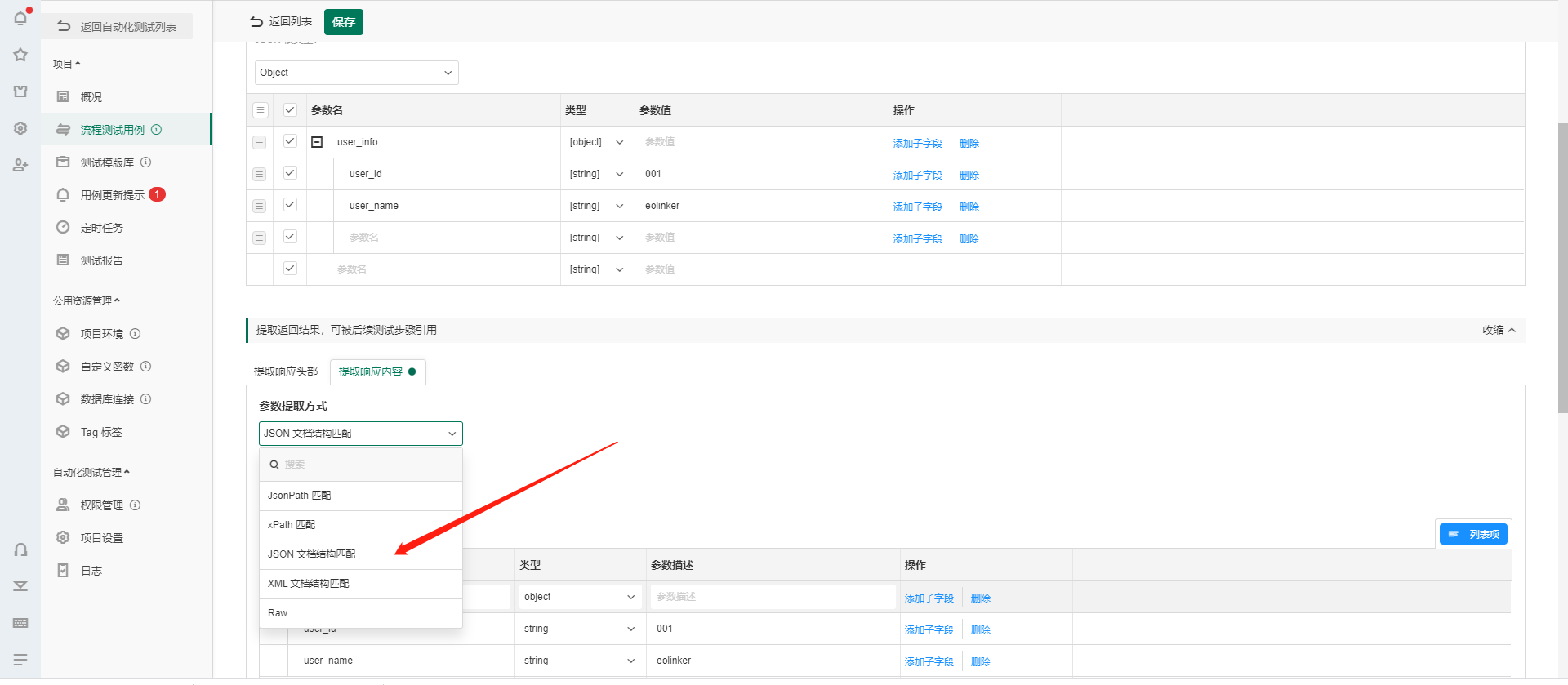Toggle the select-all checkbox in header row

(x=290, y=109)
